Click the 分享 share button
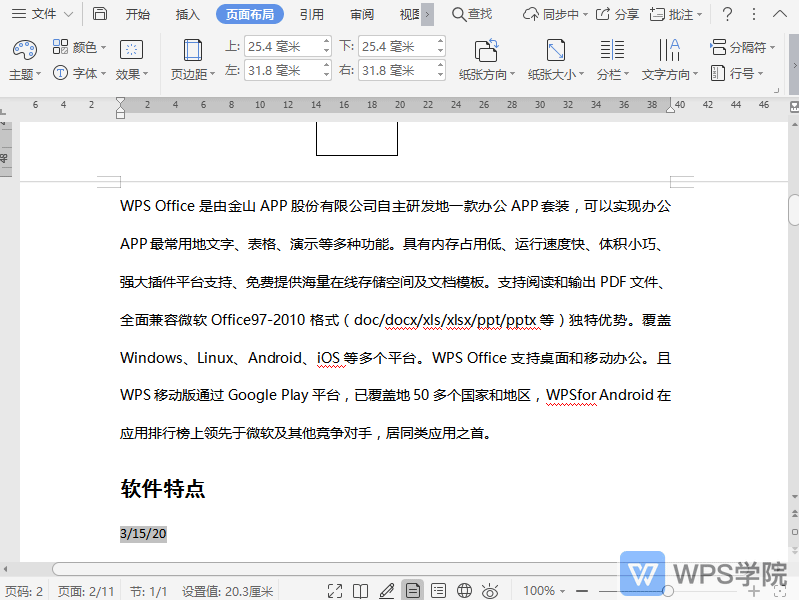 click(617, 14)
